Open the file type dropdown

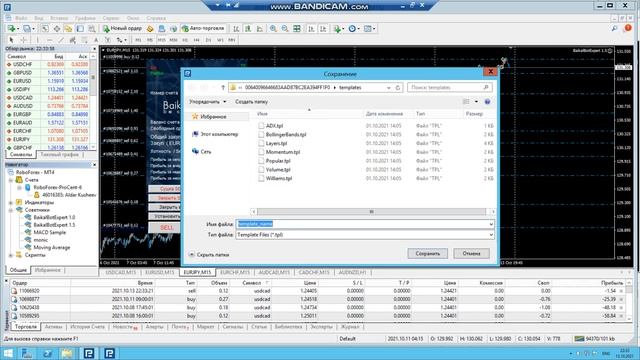[x=491, y=235]
